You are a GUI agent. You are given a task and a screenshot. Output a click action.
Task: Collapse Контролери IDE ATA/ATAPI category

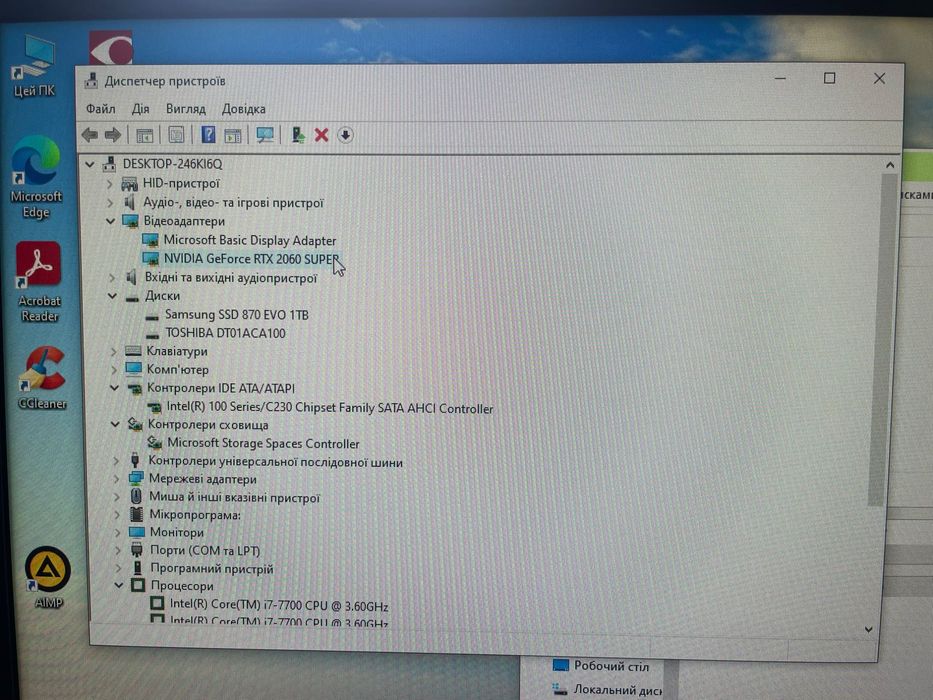(114, 388)
